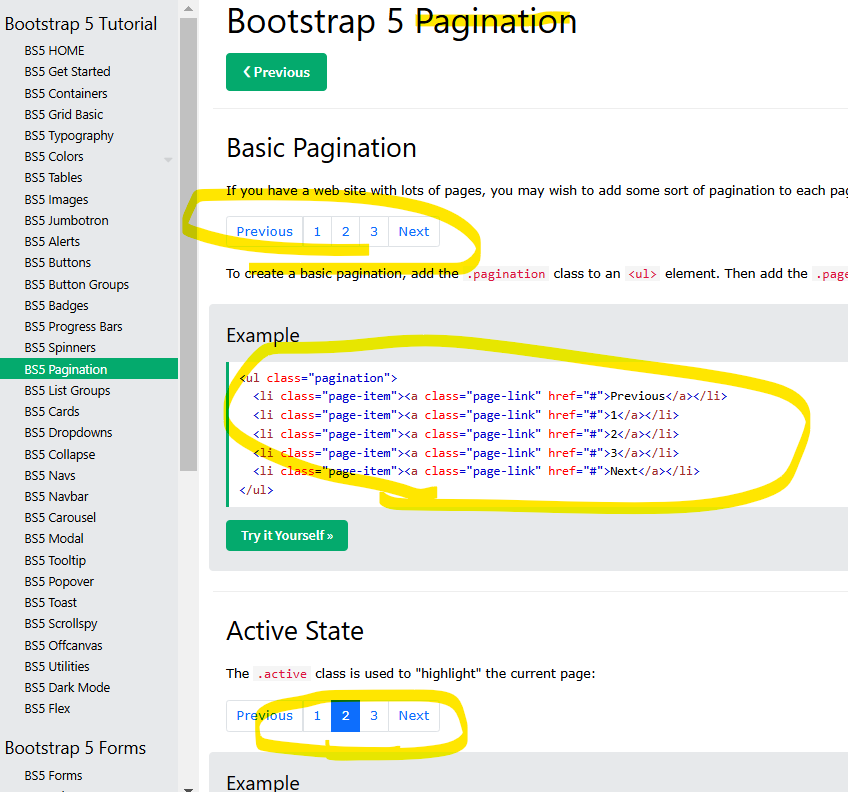Viewport: 848px width, 792px height.
Task: Click highlighted page 2 in Active State demo
Action: (x=346, y=716)
